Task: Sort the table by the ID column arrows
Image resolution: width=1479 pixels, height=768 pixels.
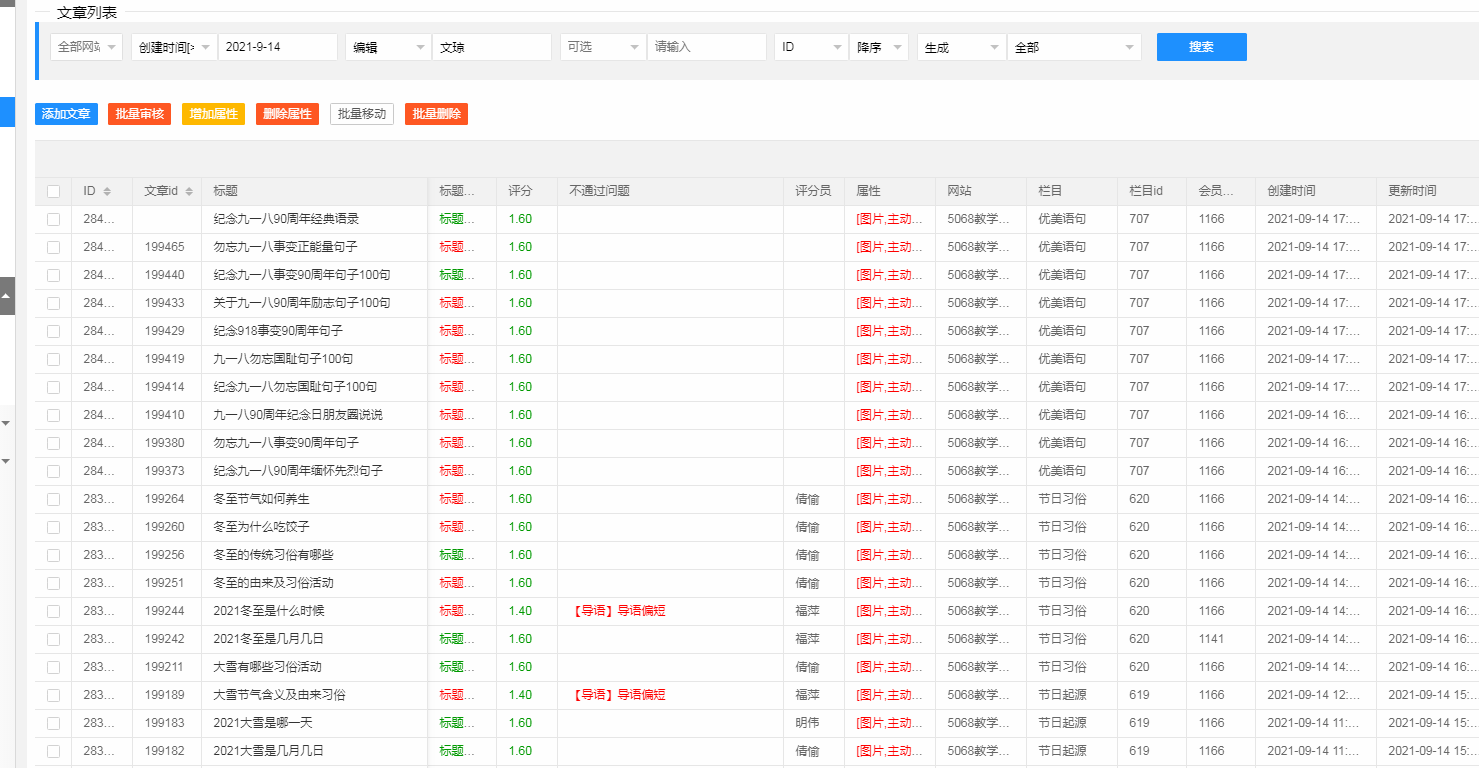Action: 107,191
